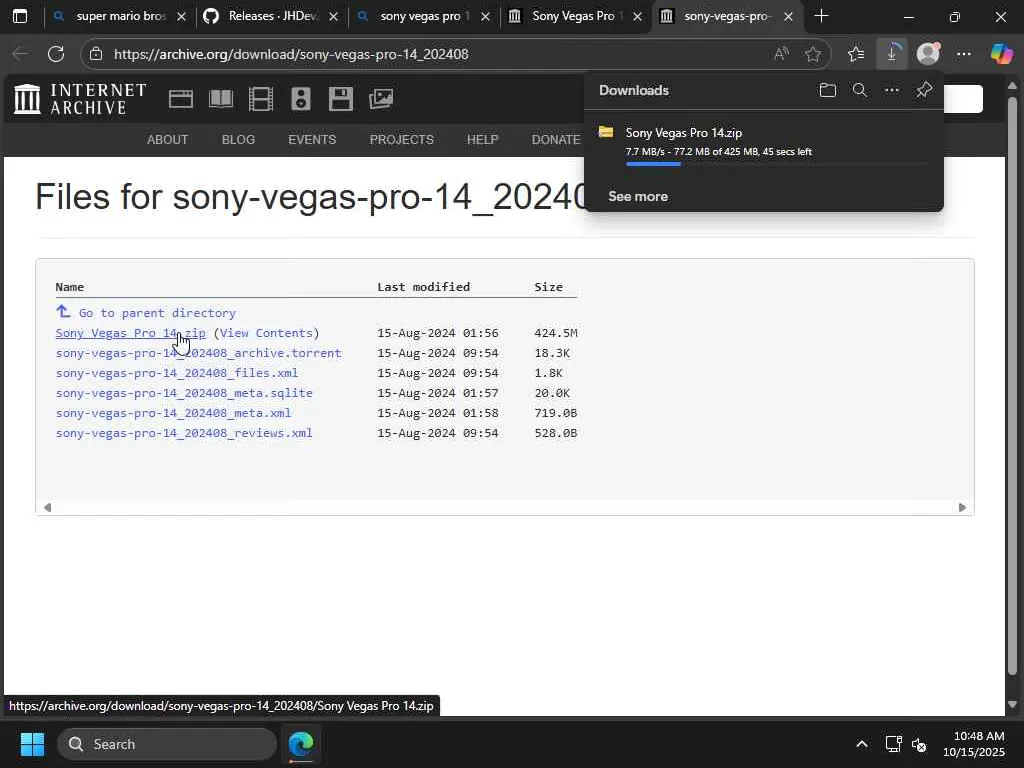
Task: Click the 424.5M size value
Action: point(556,333)
